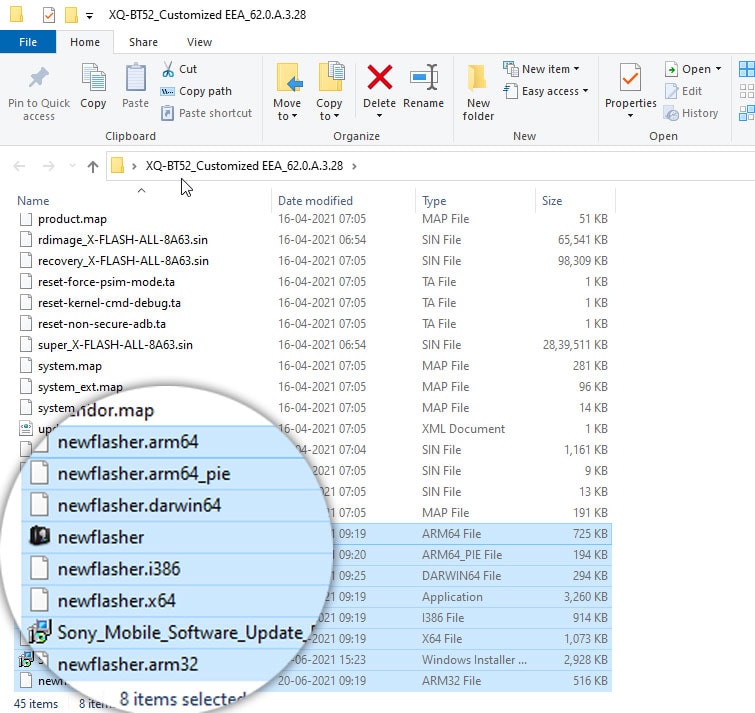Delete the selected files with red X

click(x=379, y=78)
